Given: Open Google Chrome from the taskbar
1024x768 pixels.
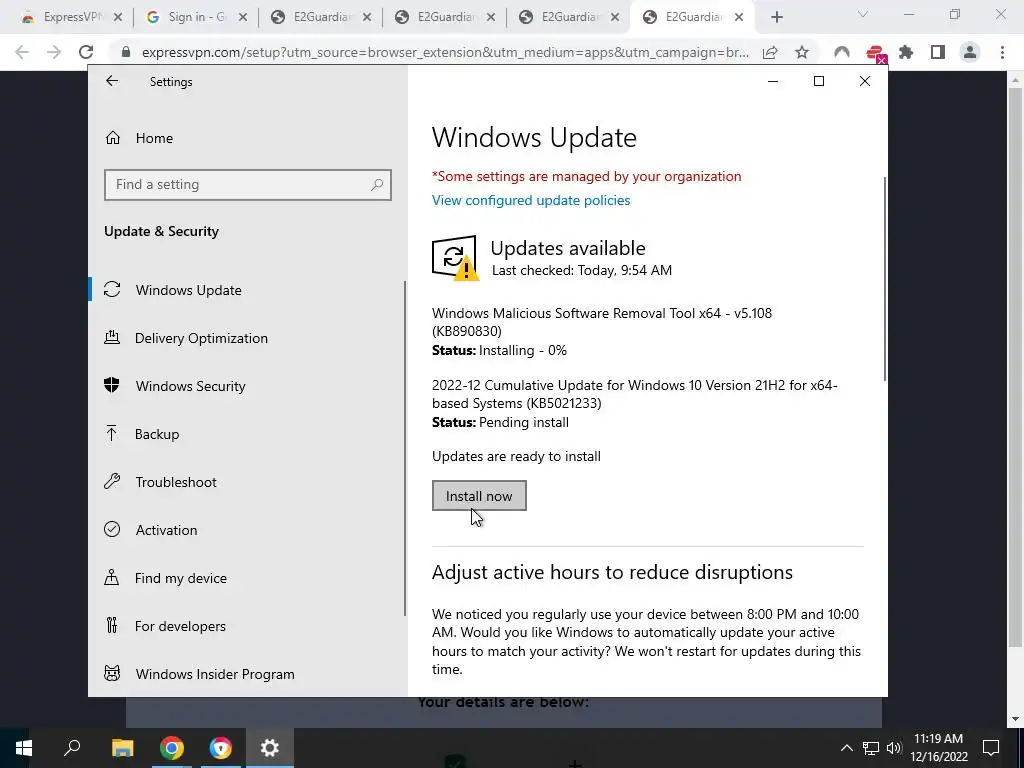Looking at the screenshot, I should click(171, 748).
